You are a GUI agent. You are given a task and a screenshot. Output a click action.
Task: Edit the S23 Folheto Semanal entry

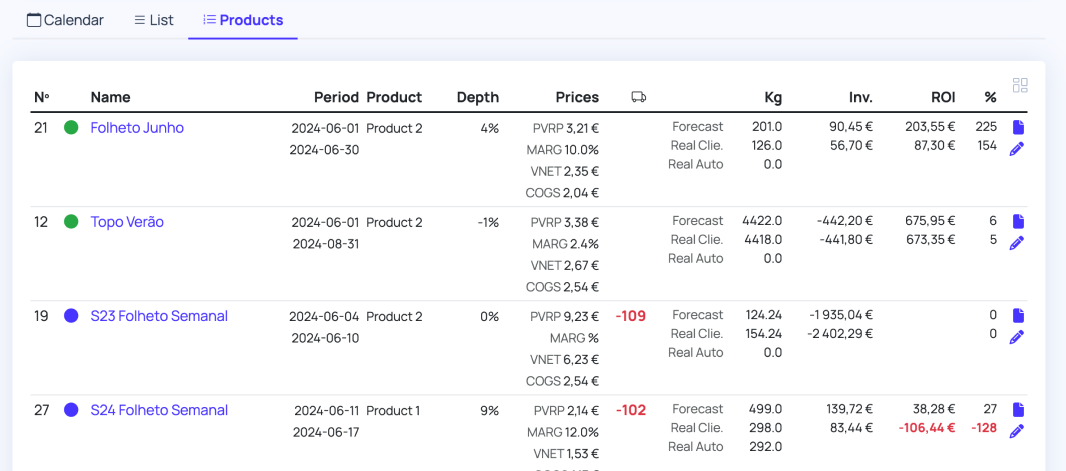1017,337
